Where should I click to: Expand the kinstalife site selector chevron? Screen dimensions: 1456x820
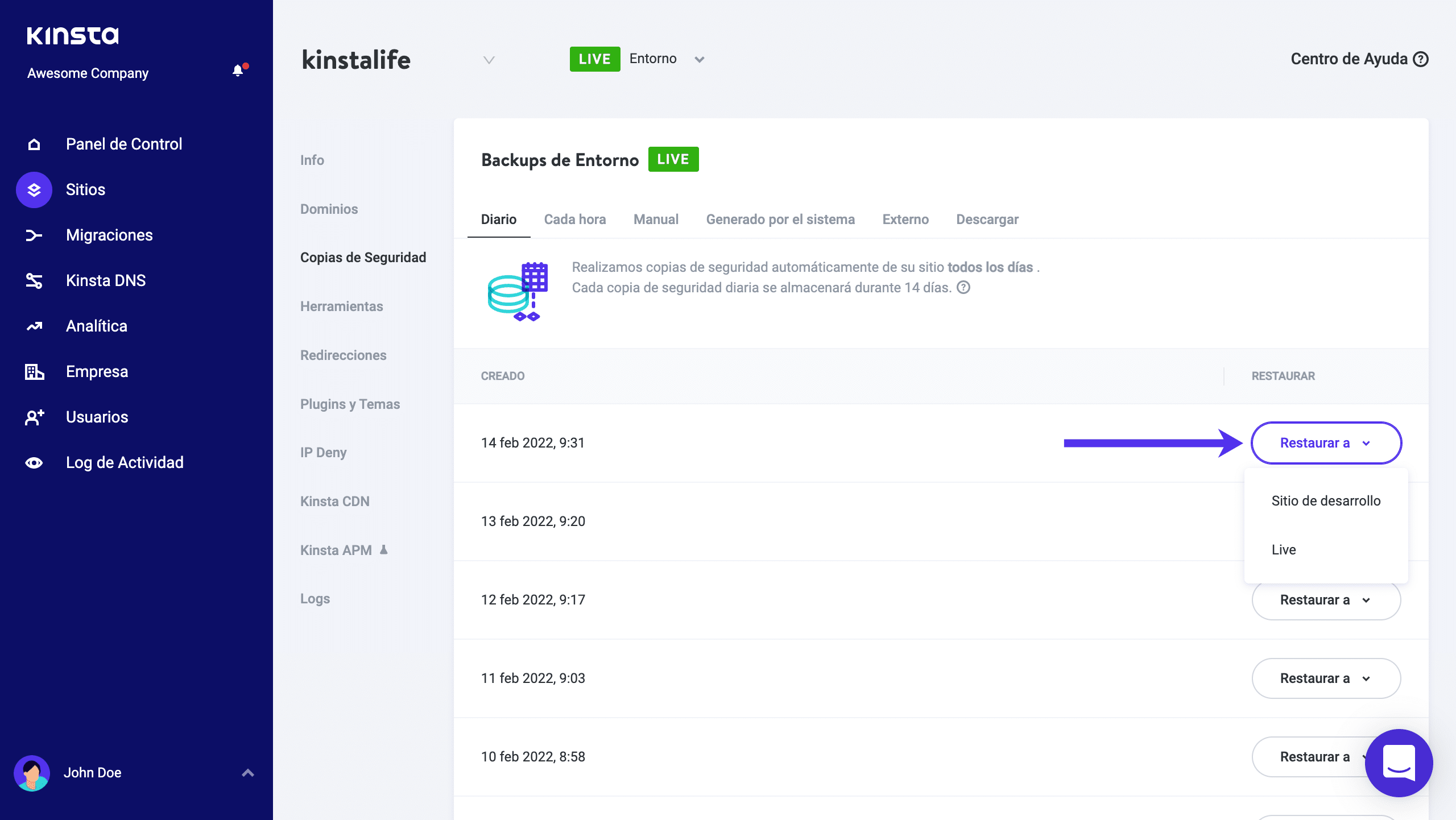click(x=489, y=60)
